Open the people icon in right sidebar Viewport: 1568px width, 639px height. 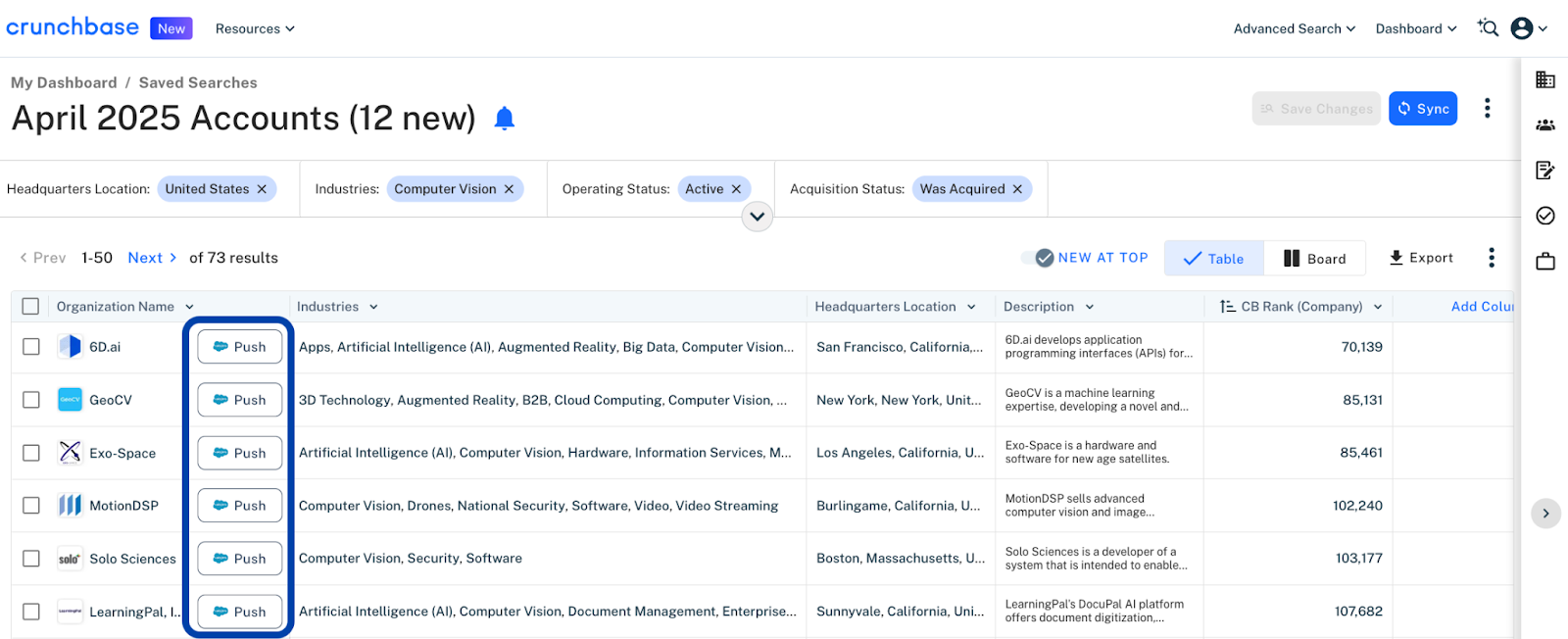click(x=1545, y=125)
